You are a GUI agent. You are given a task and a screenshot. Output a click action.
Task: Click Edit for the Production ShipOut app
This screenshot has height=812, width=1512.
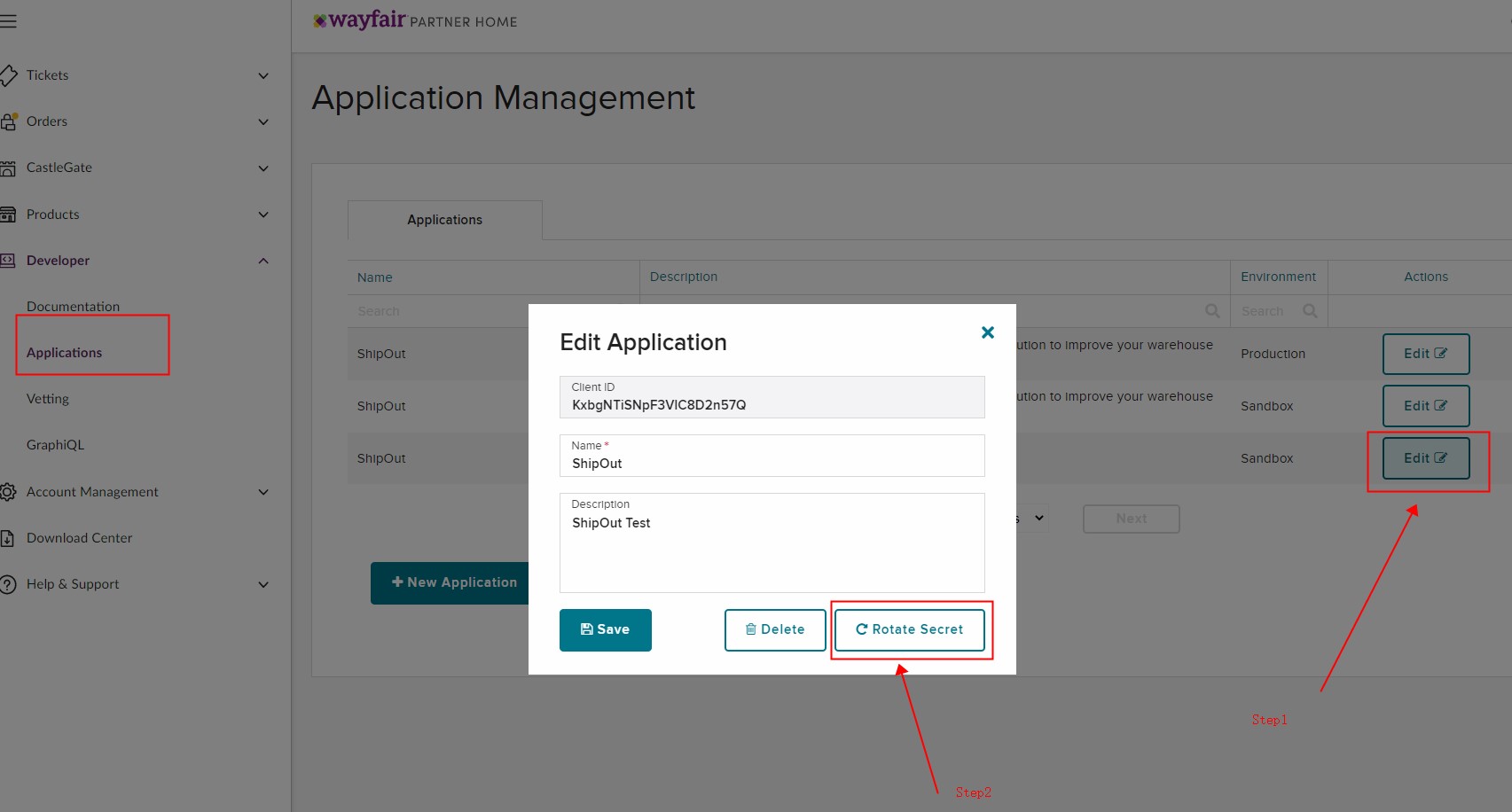tap(1426, 354)
